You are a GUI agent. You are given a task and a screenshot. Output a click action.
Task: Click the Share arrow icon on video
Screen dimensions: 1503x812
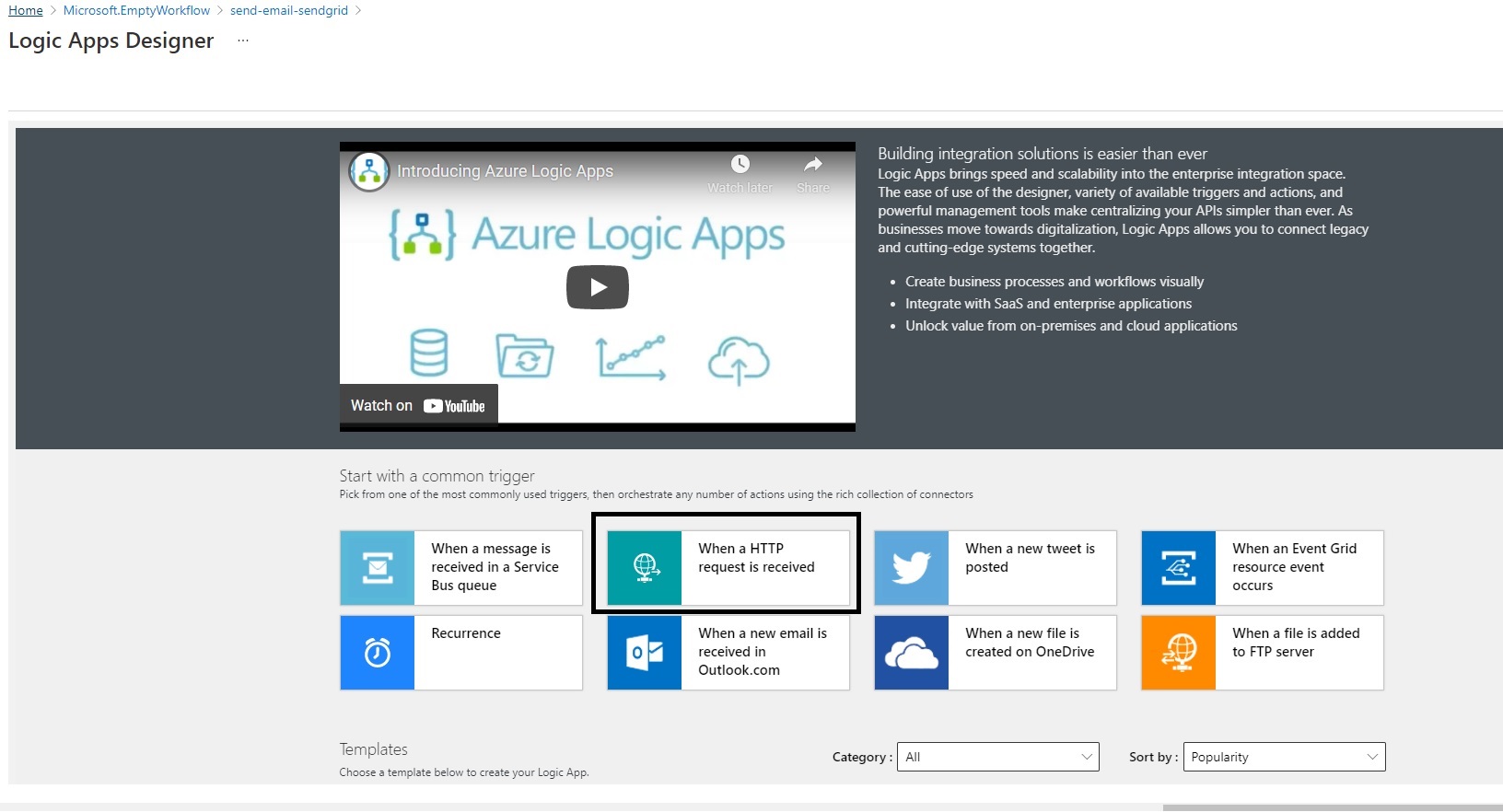tap(812, 164)
